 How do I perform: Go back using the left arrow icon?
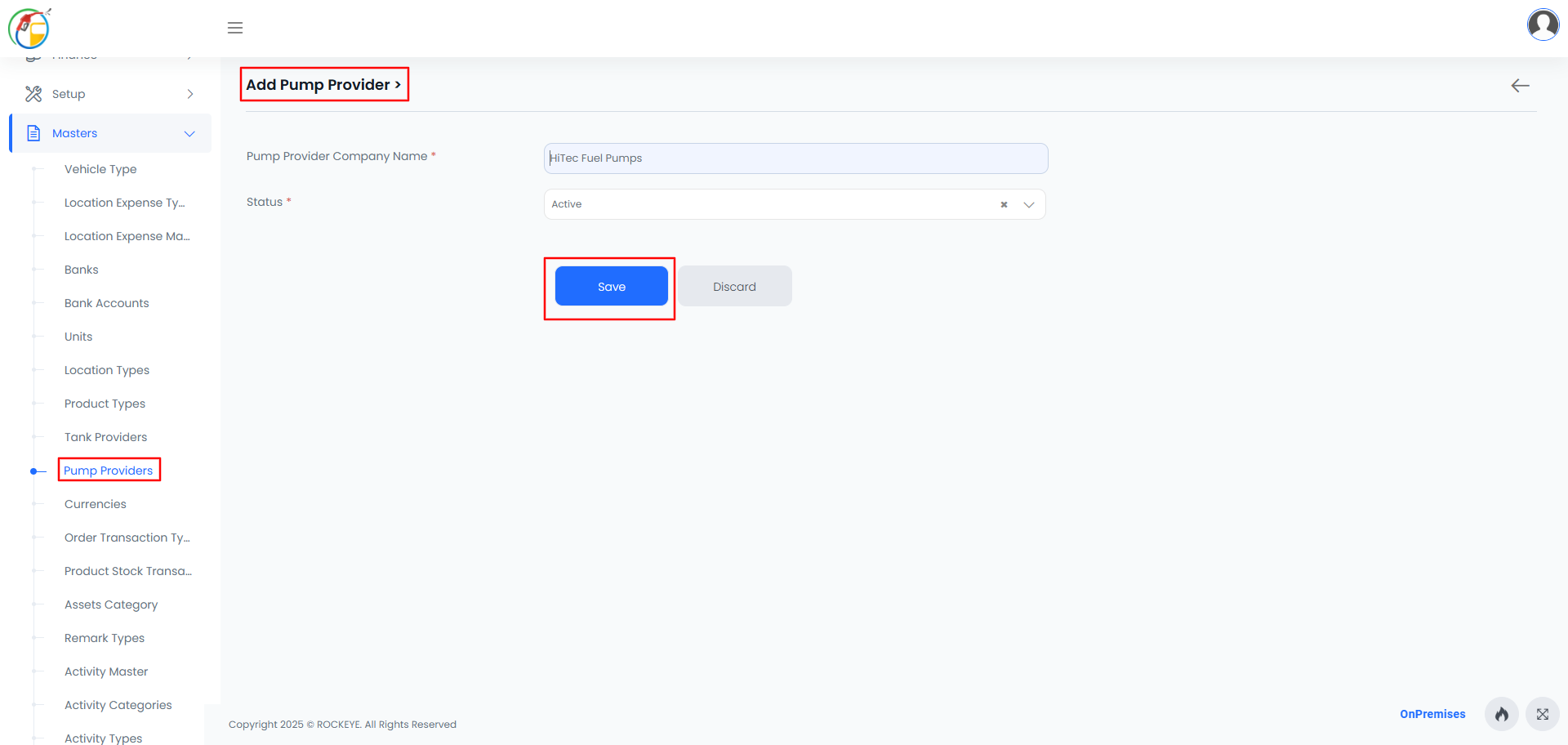(1520, 86)
